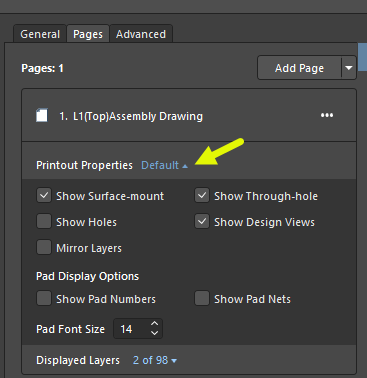Click the Pages: 1 label

(42, 68)
